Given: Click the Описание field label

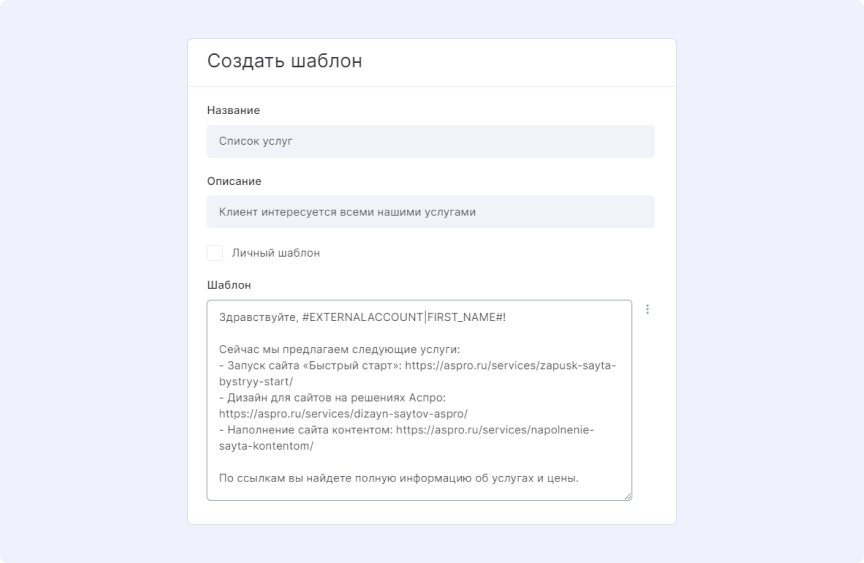Looking at the screenshot, I should [234, 181].
